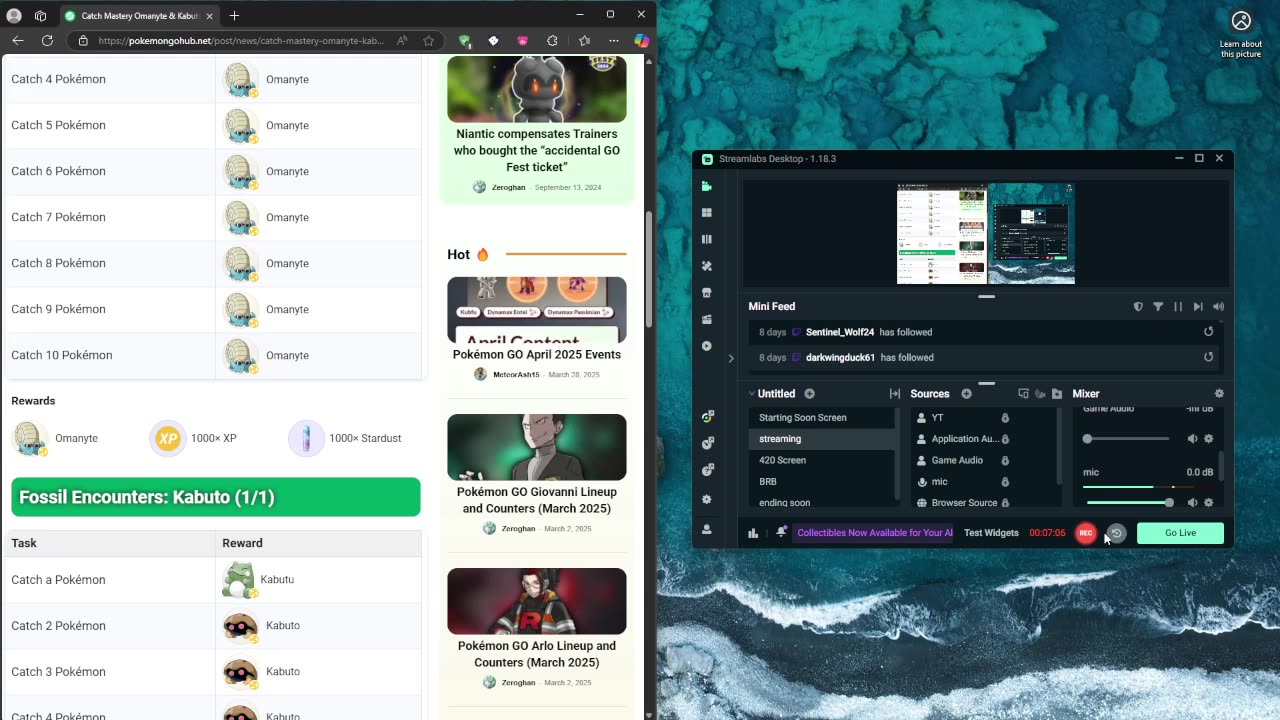Screen dimensions: 1280x720
Task: Open the Mini Feed filter funnel icon
Action: [1158, 307]
